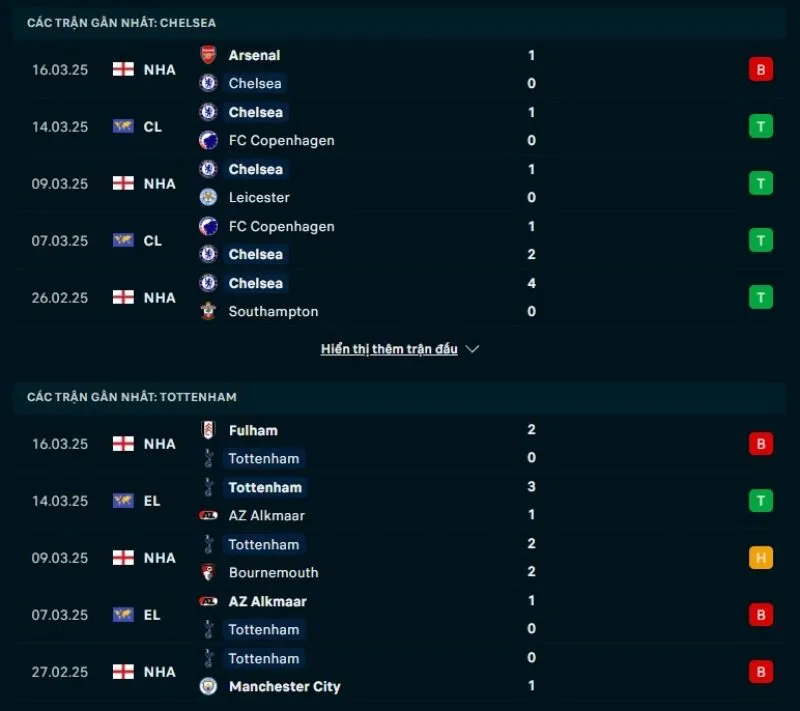The image size is (800, 711).
Task: Click the Bournemouth club crest icon
Action: point(208,572)
